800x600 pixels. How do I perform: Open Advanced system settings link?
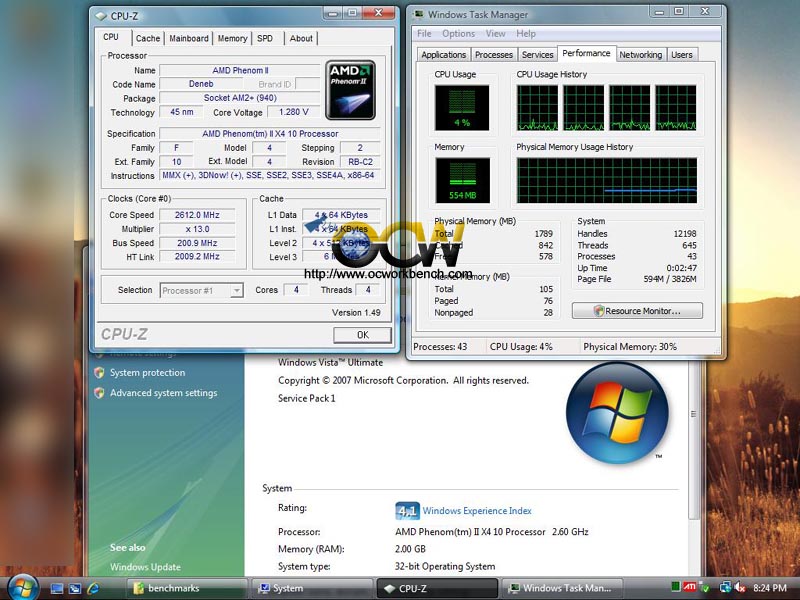[163, 393]
